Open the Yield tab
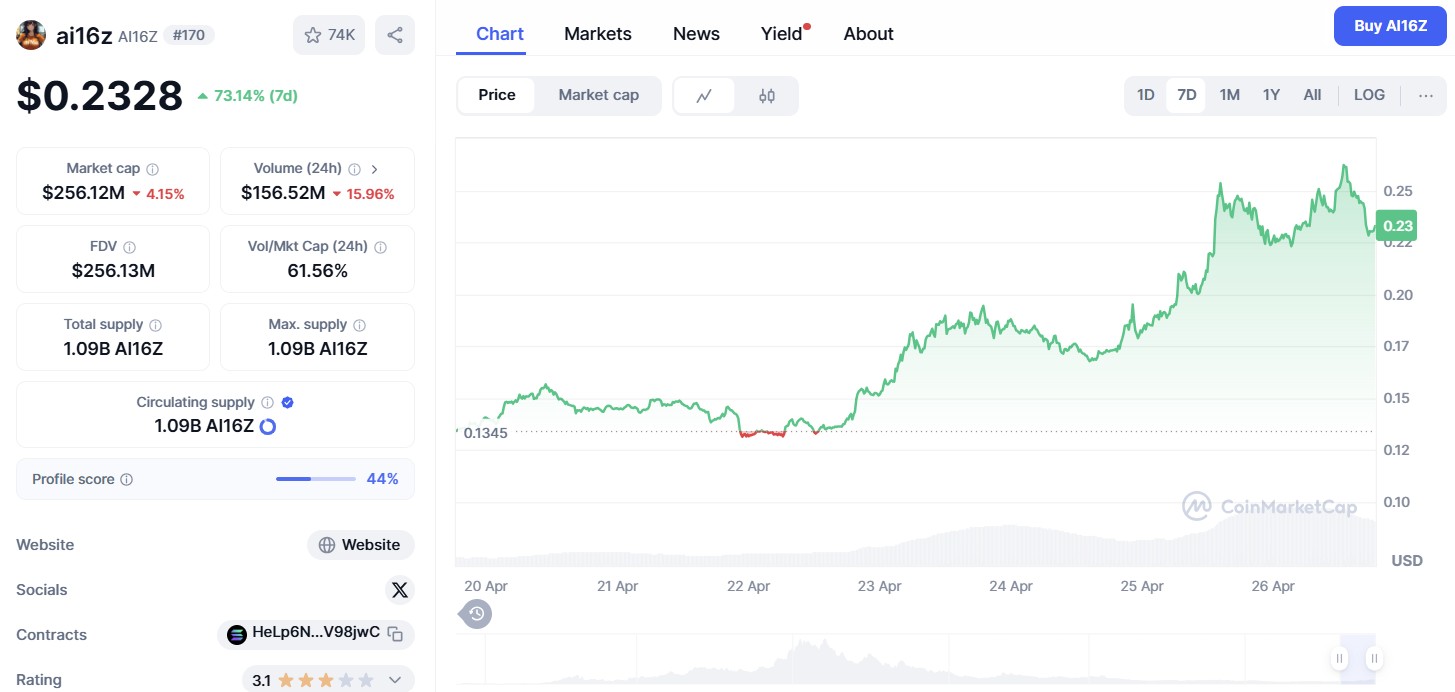The image size is (1455, 692). pyautogui.click(x=781, y=34)
